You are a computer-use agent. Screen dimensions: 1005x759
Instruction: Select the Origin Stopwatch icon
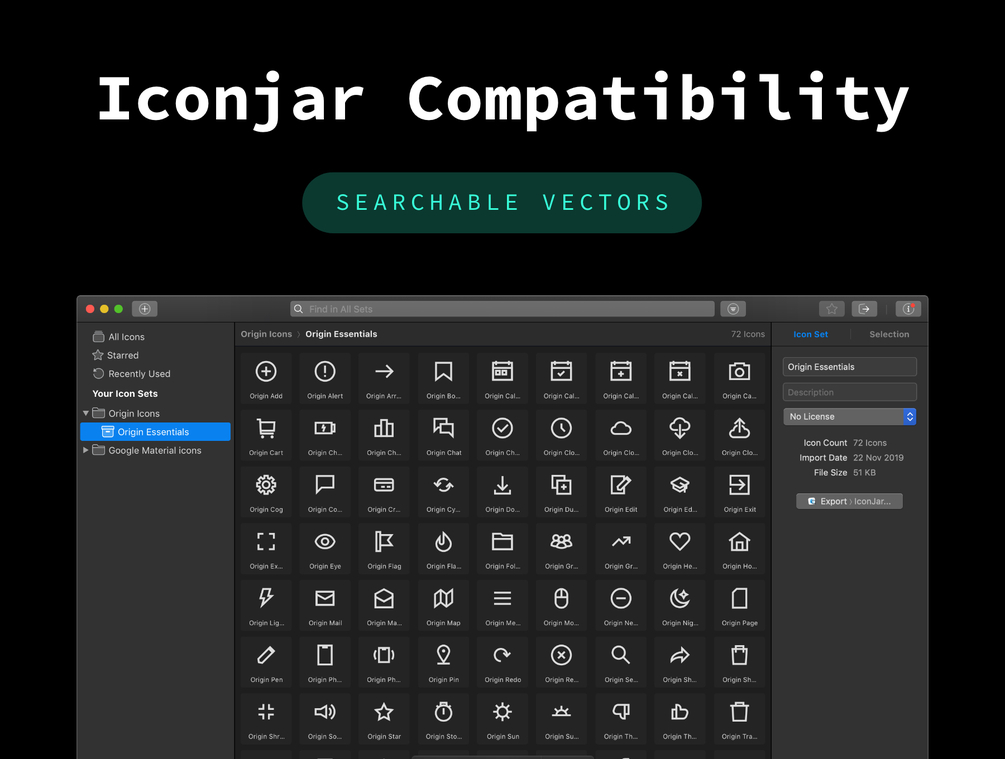(444, 719)
